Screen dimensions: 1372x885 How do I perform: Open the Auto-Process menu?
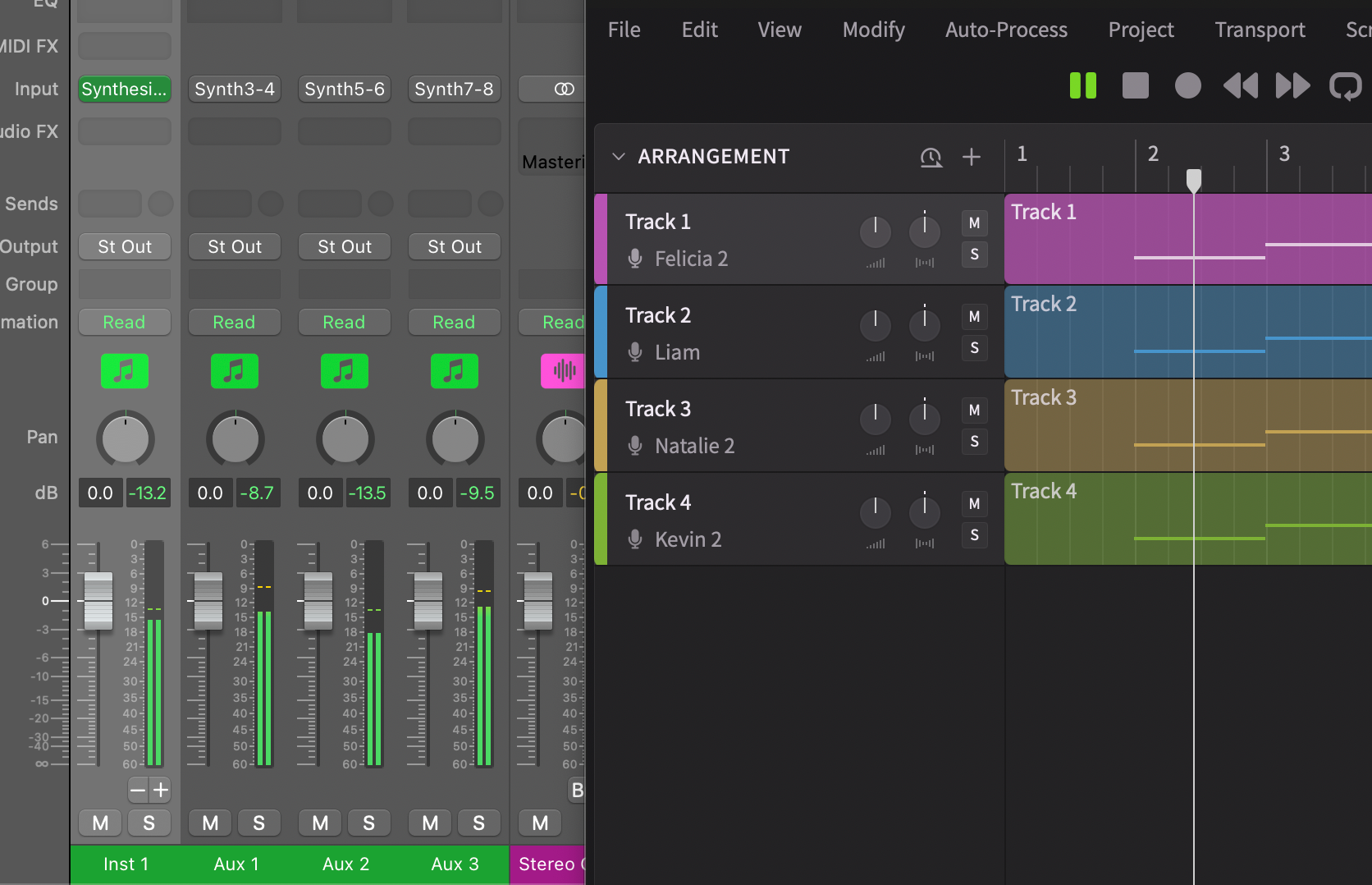1006,30
